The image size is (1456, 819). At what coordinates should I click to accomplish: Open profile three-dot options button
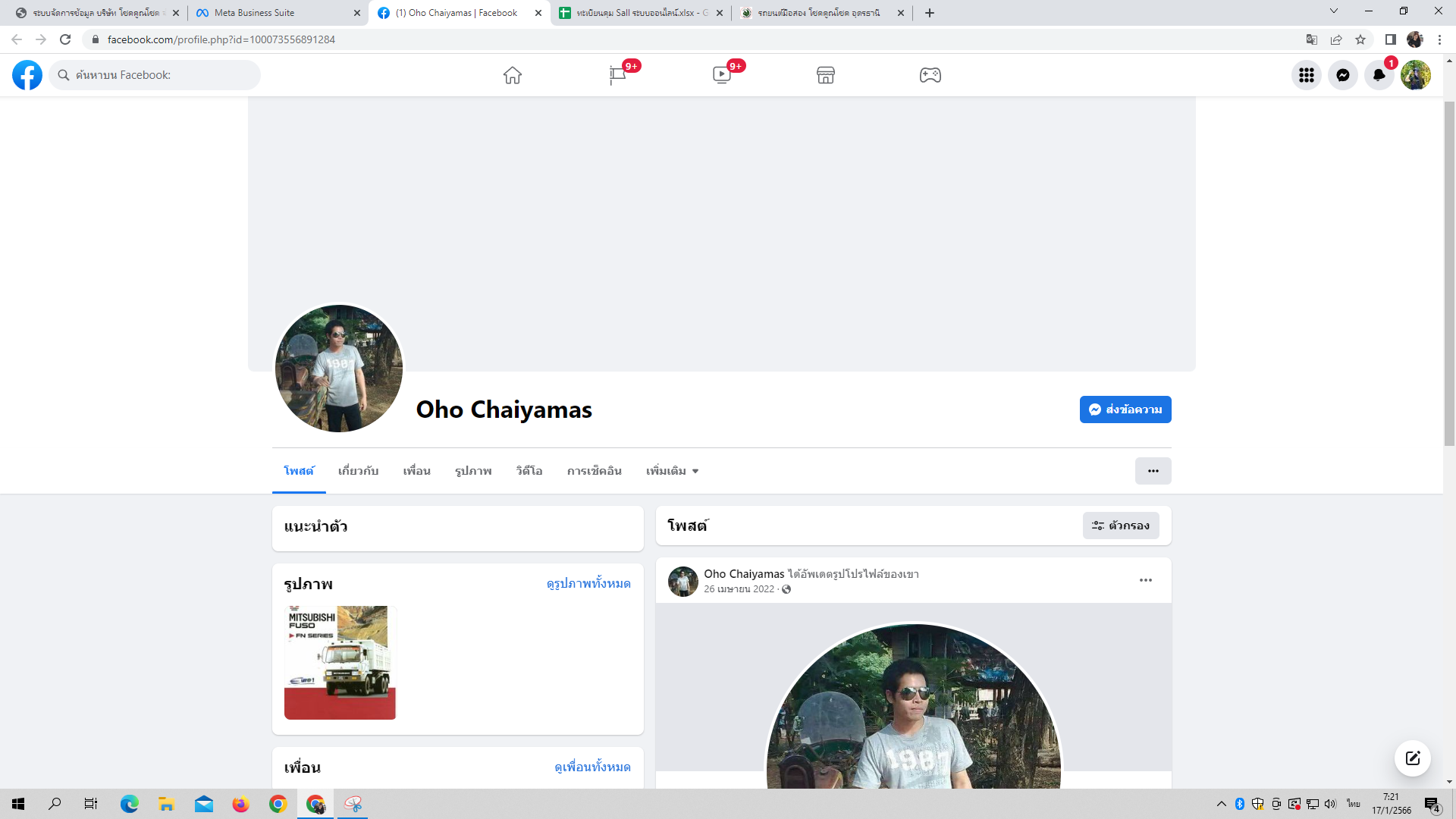point(1153,471)
